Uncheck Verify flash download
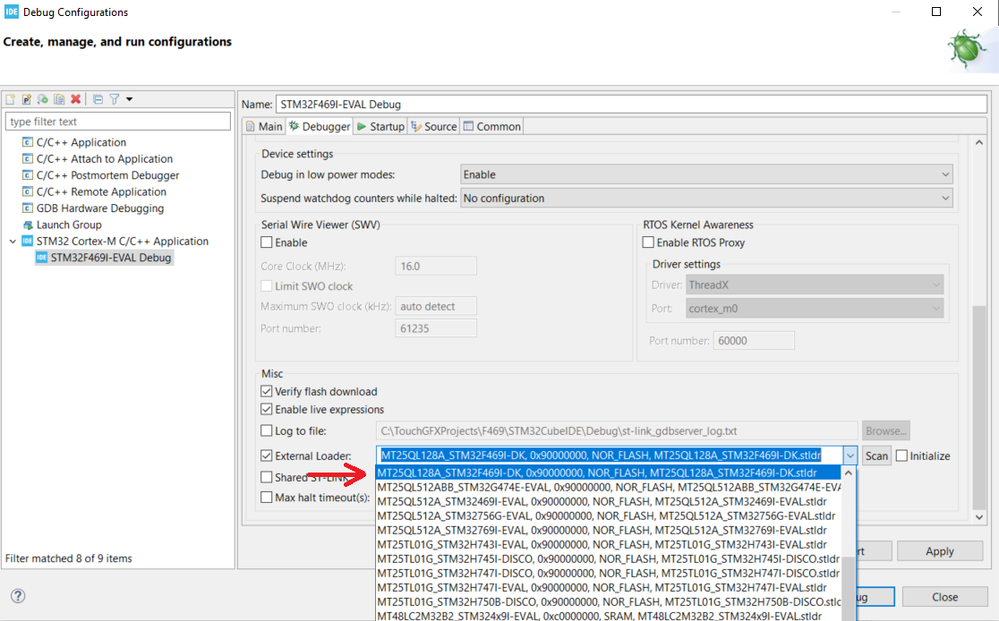The height and width of the screenshot is (621, 999). pos(266,392)
